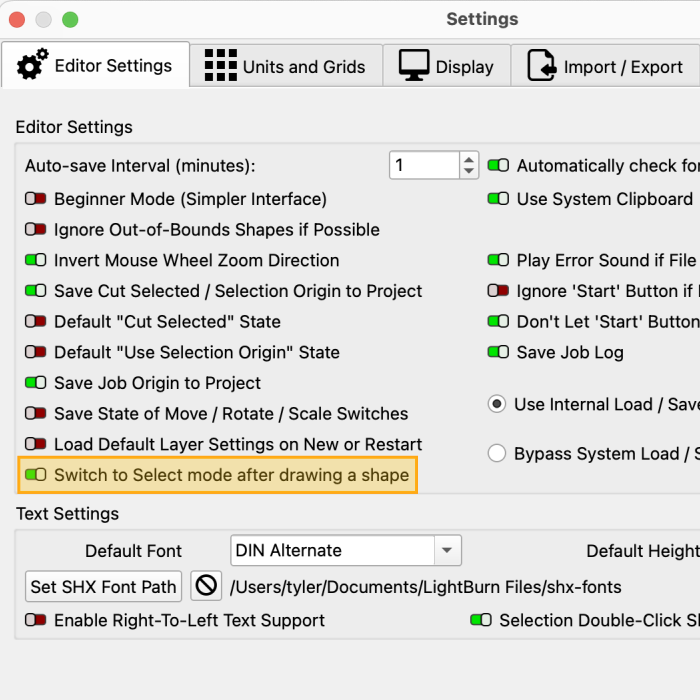The height and width of the screenshot is (700, 700).
Task: Click the grid icon for Units and Grids
Action: pos(220,66)
